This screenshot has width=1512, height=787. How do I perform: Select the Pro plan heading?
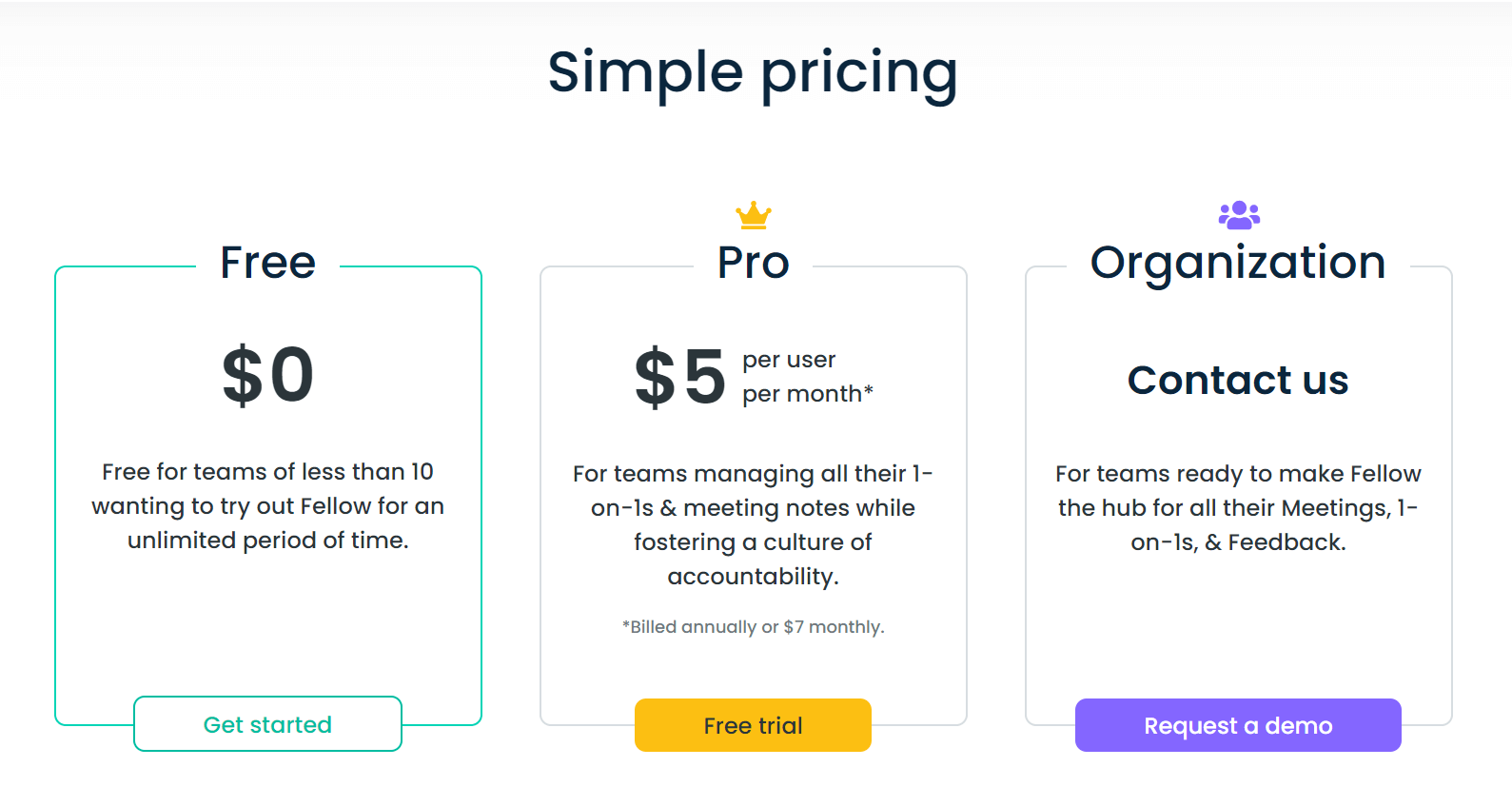tap(753, 263)
